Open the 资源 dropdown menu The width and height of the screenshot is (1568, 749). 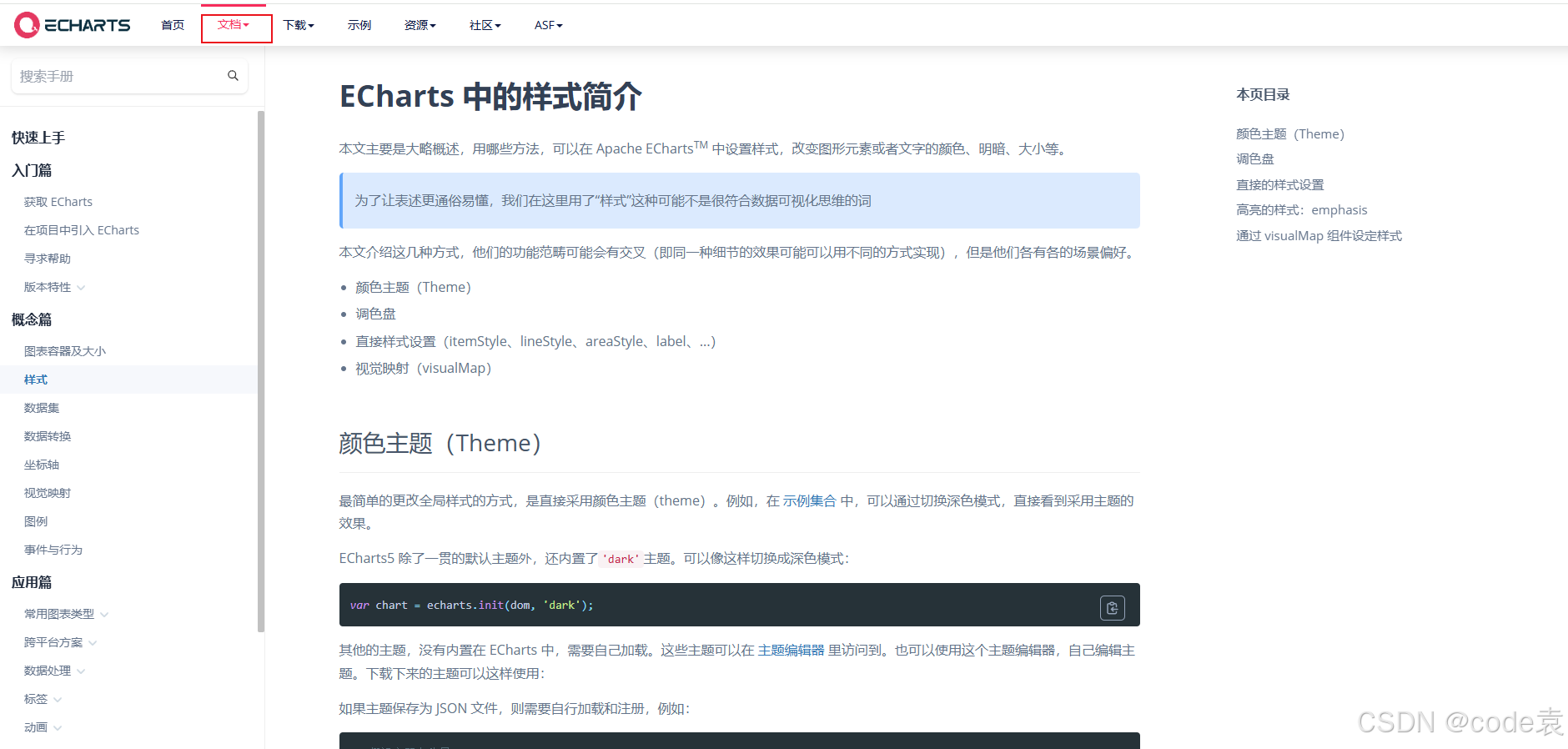(x=420, y=25)
